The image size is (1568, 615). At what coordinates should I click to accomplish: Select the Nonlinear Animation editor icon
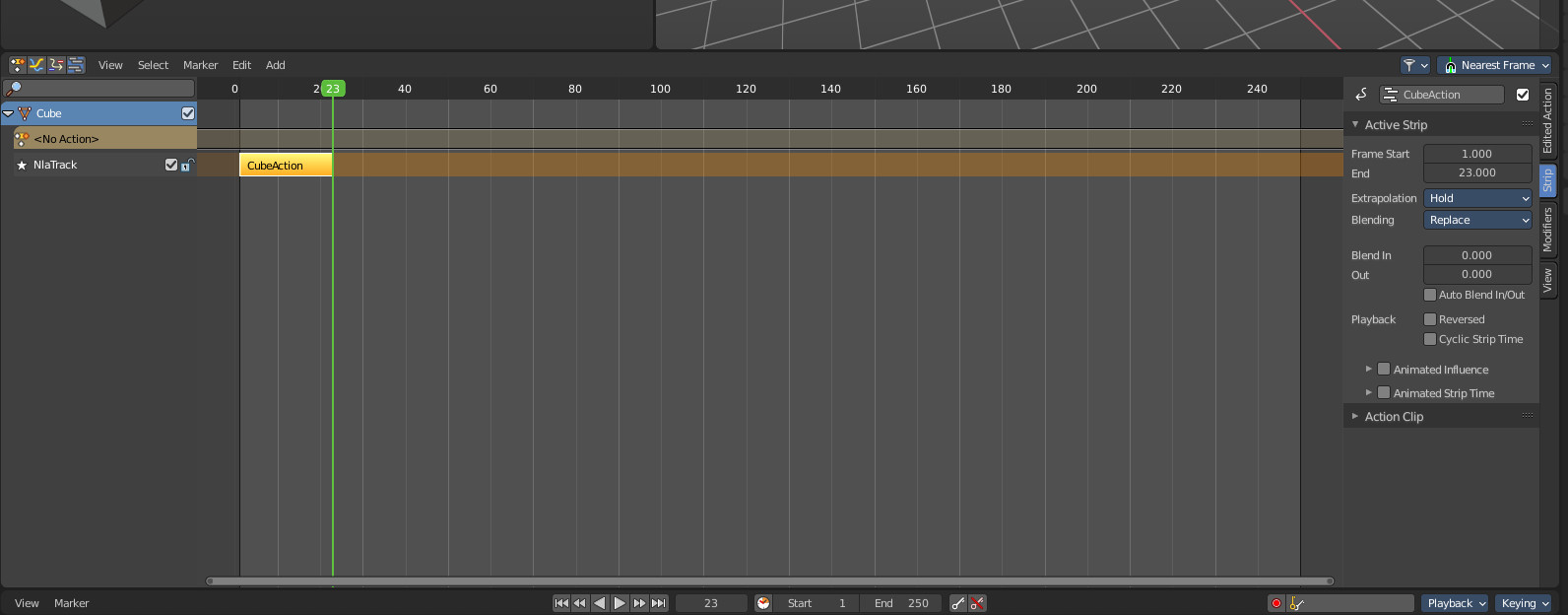[76, 65]
